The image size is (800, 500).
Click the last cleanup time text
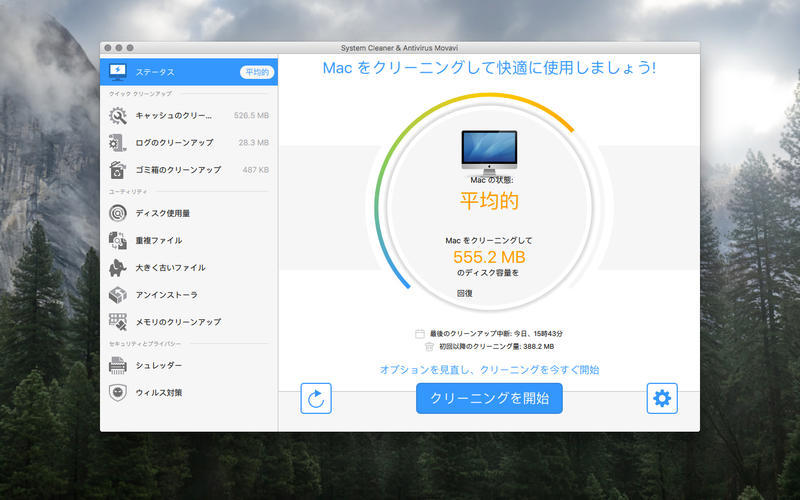496,334
